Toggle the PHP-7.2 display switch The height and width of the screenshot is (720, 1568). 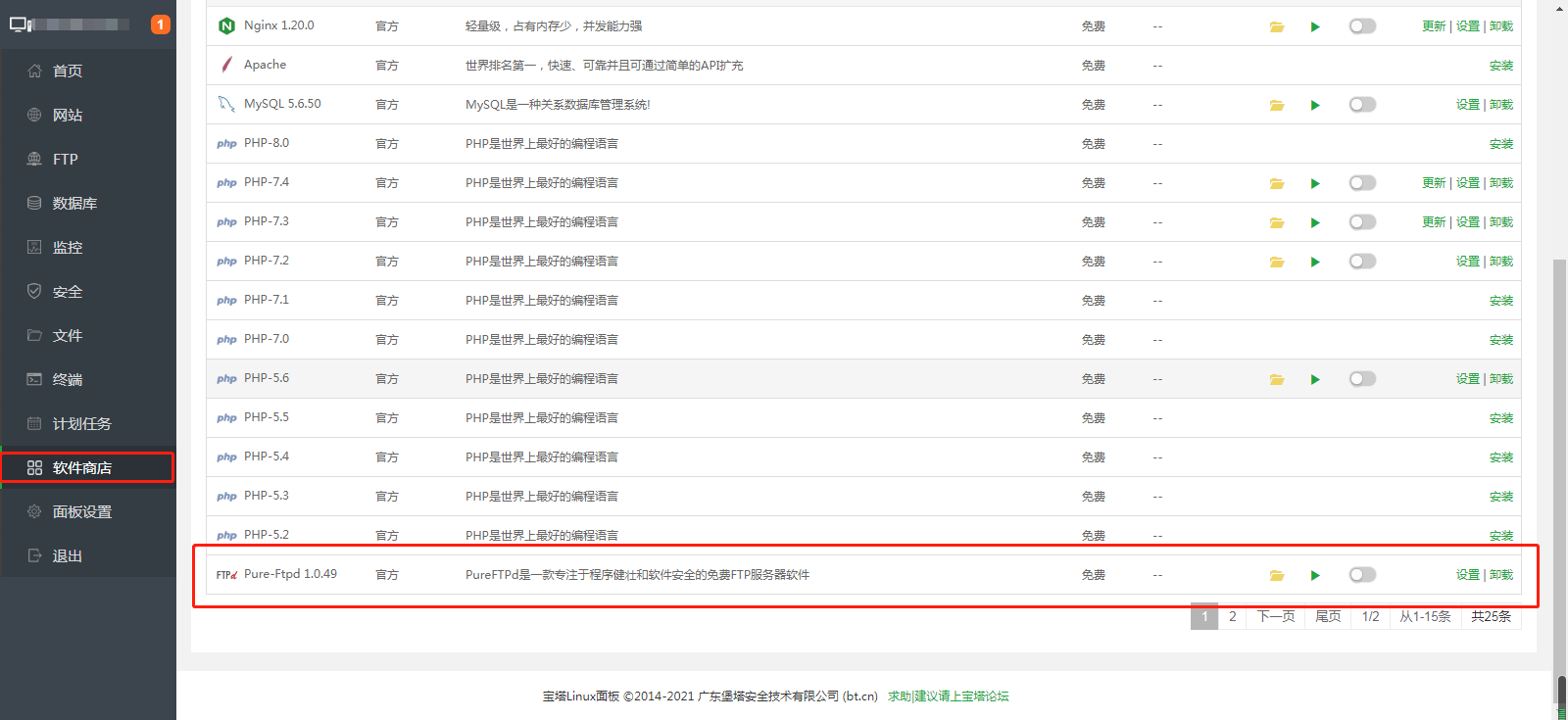pos(1362,262)
